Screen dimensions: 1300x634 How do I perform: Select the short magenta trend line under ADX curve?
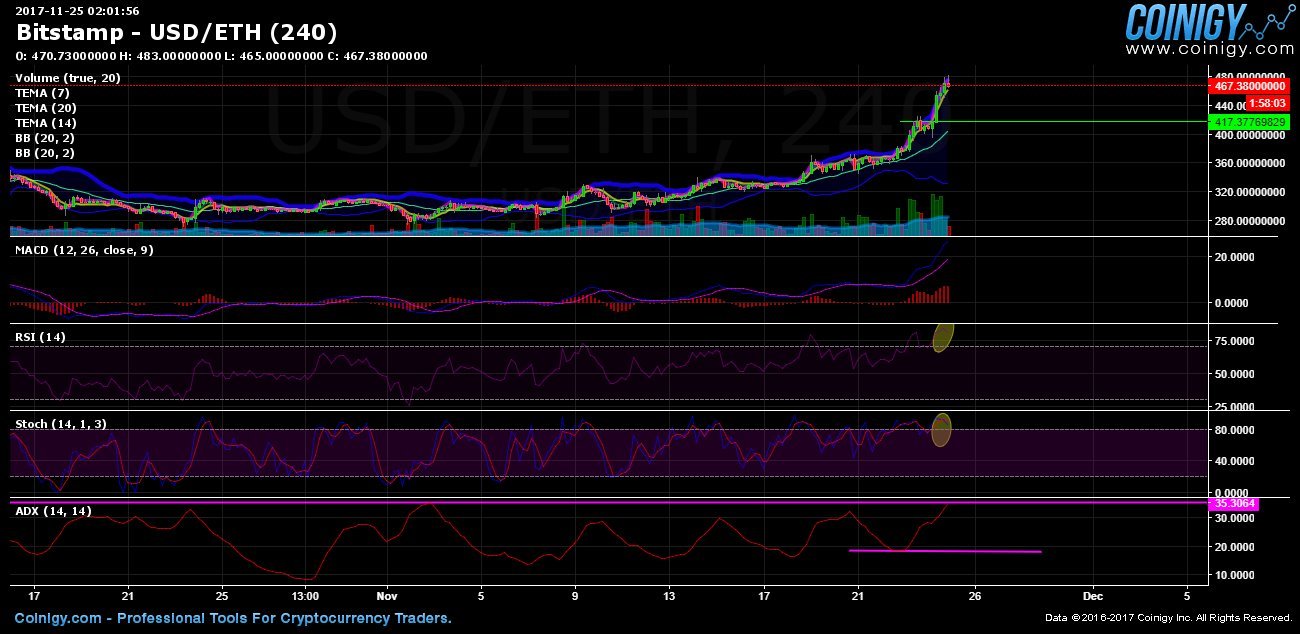tap(945, 551)
